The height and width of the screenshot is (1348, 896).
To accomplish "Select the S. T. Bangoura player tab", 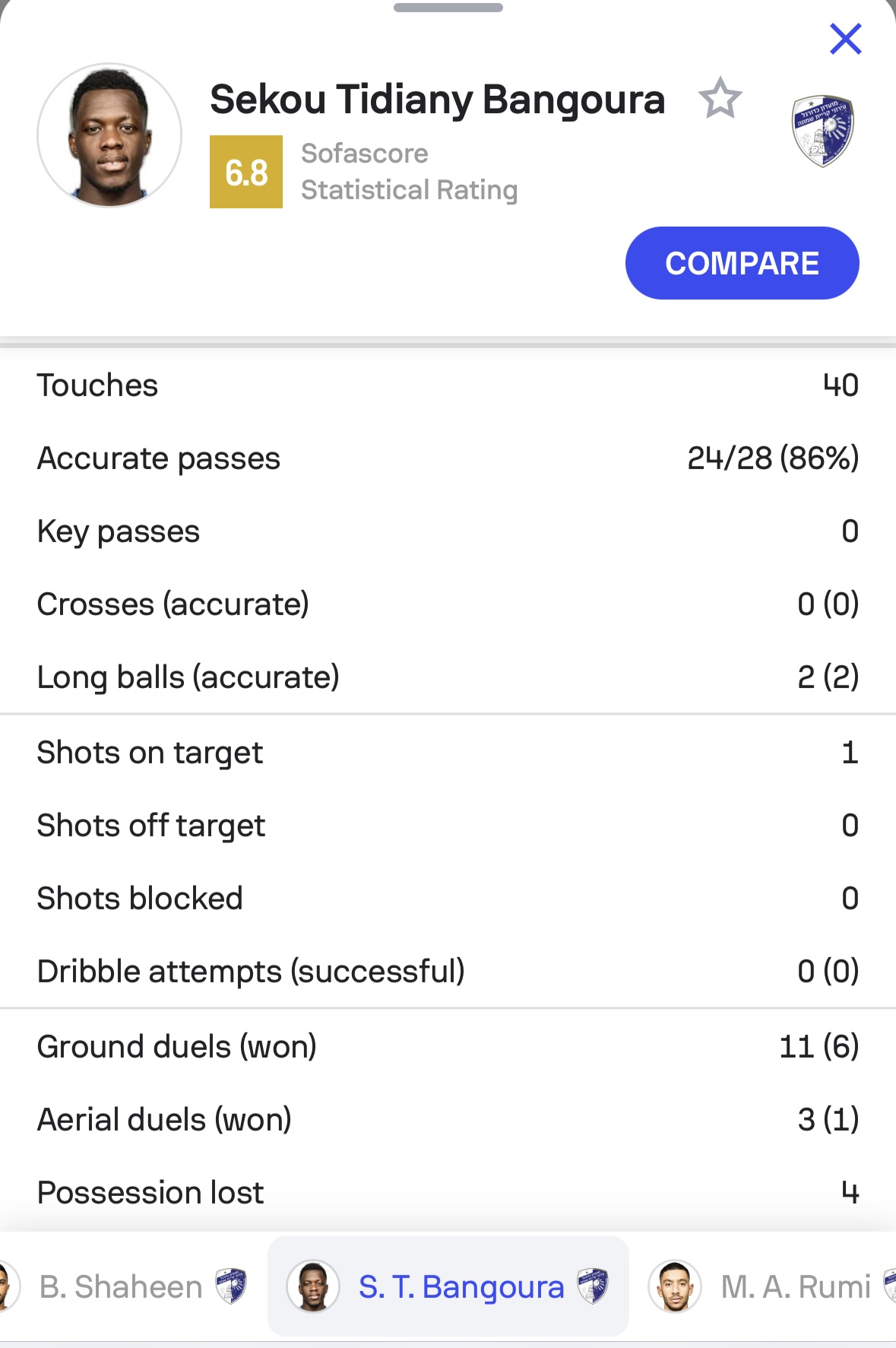I will pyautogui.click(x=448, y=1286).
